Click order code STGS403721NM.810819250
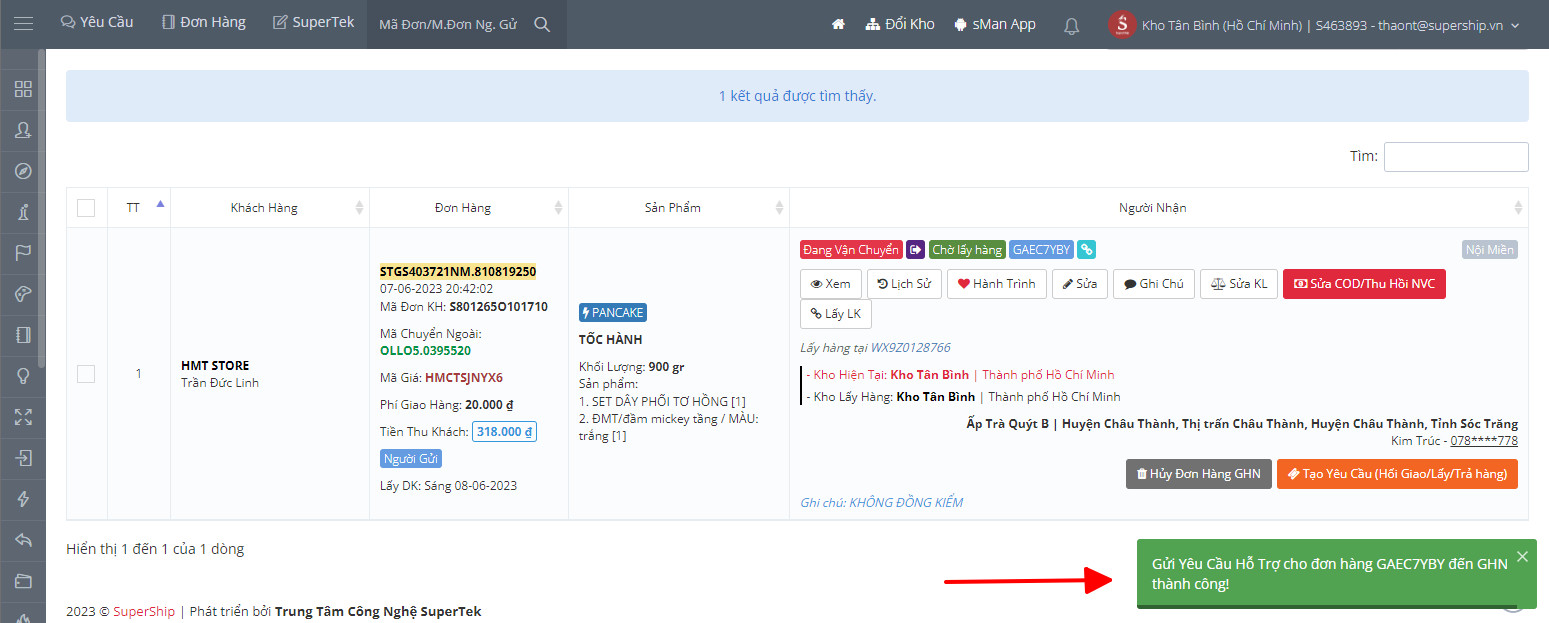 click(x=458, y=271)
